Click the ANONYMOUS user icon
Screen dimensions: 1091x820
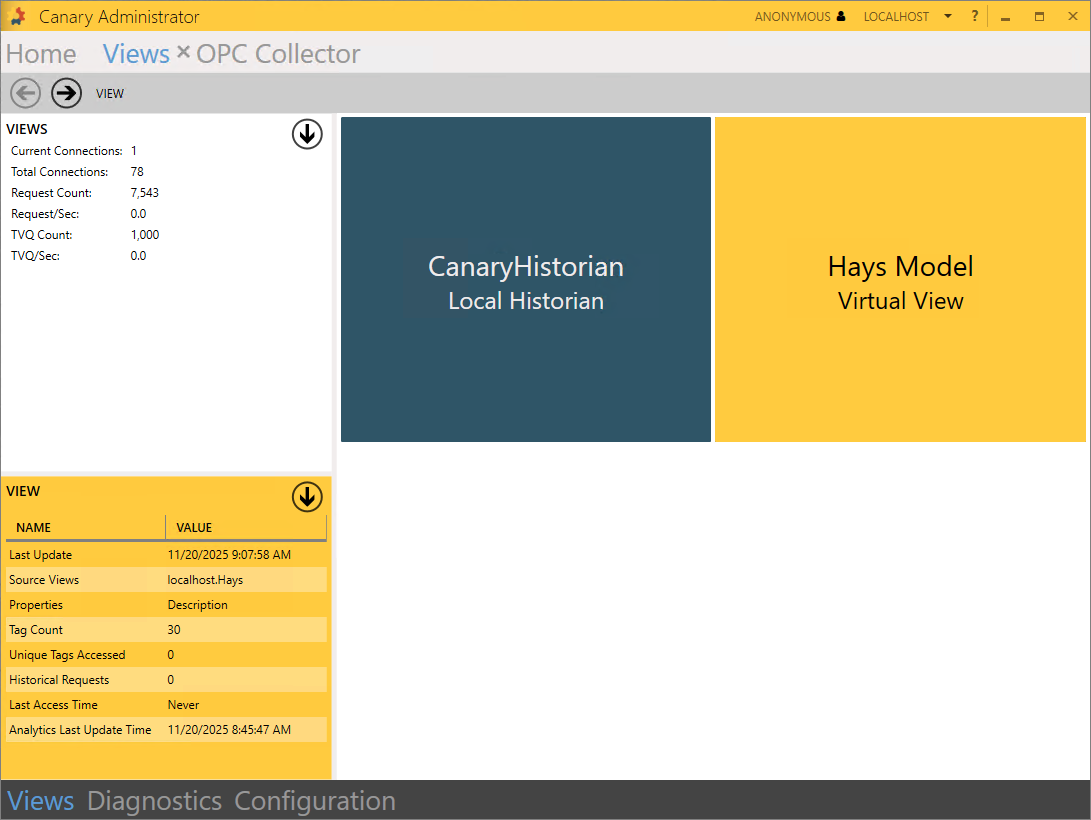pyautogui.click(x=841, y=17)
